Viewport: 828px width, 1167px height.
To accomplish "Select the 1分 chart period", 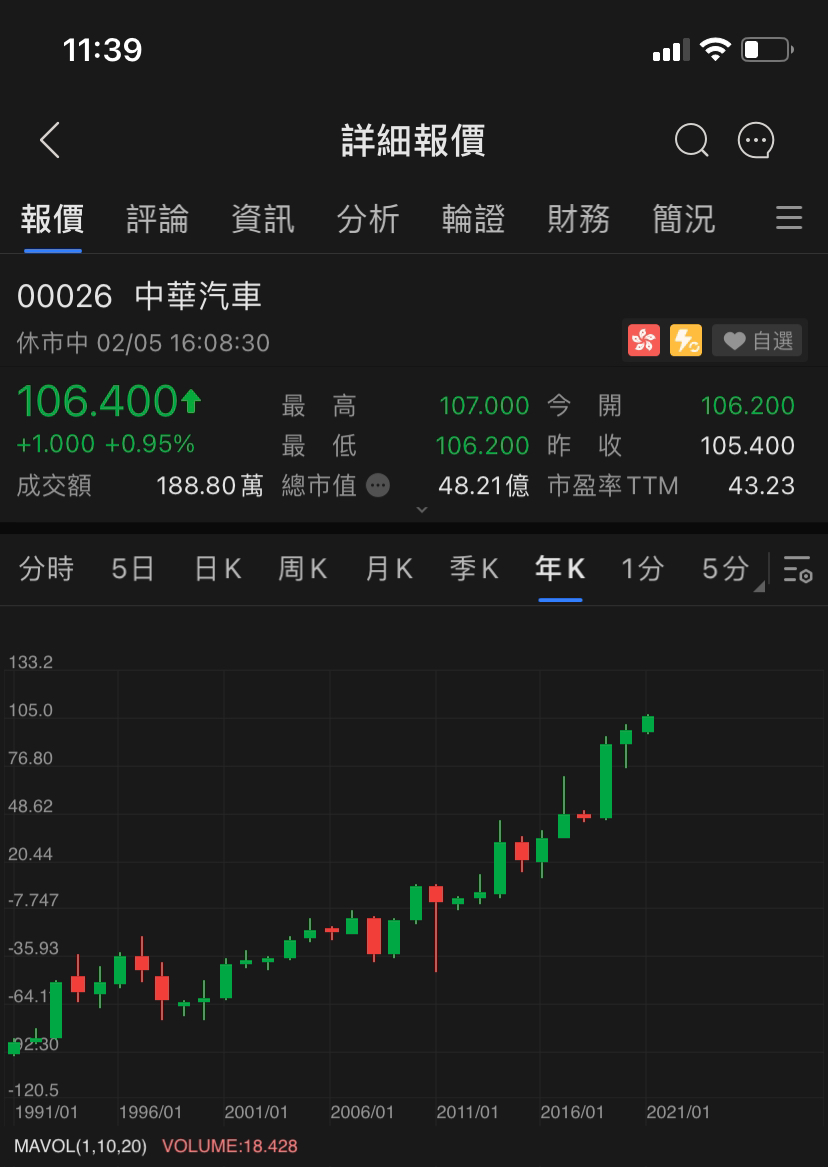I will 643,569.
